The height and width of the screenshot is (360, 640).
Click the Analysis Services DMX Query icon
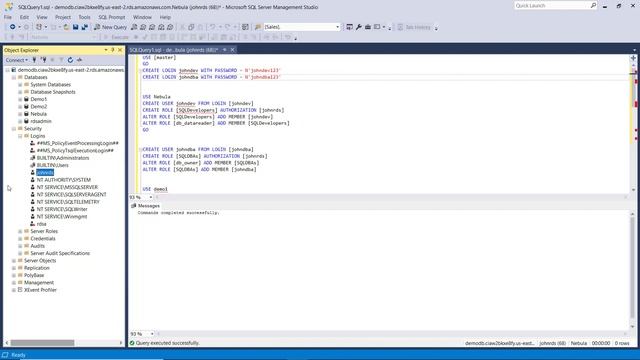pyautogui.click(x=152, y=27)
